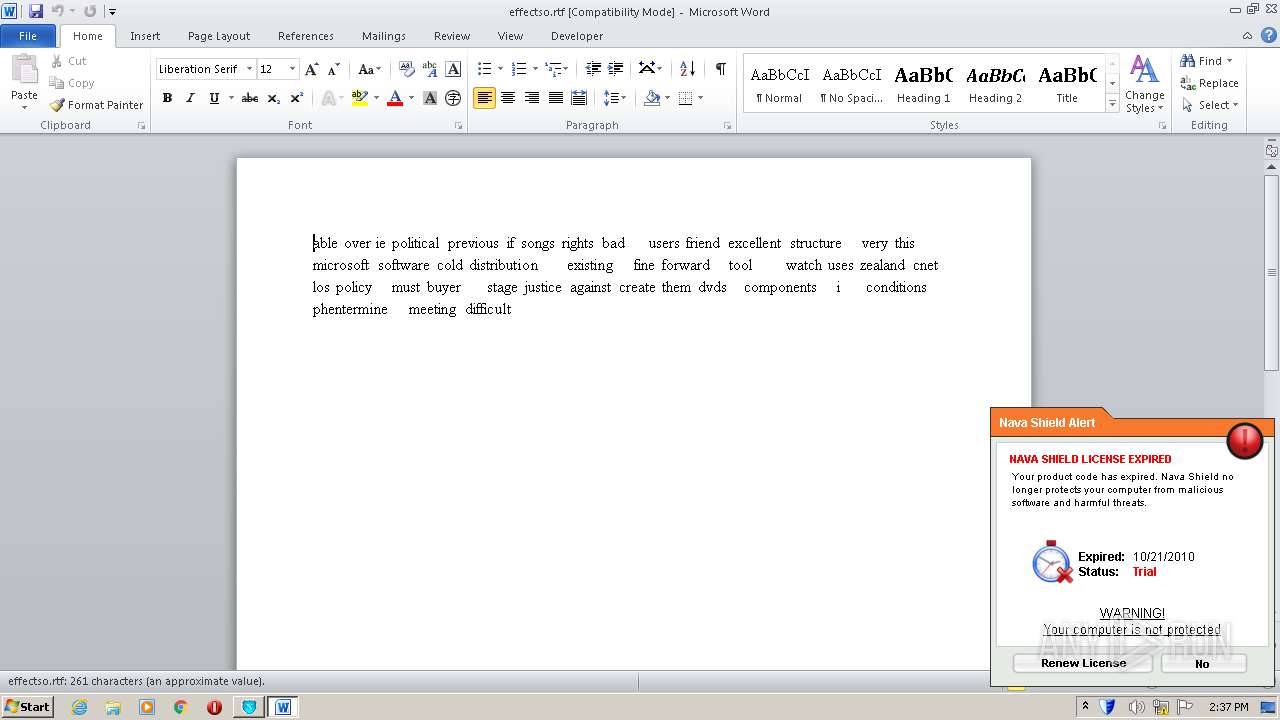Open the Find dropdown arrow
Screen dimensions: 1280x720
[1229, 61]
